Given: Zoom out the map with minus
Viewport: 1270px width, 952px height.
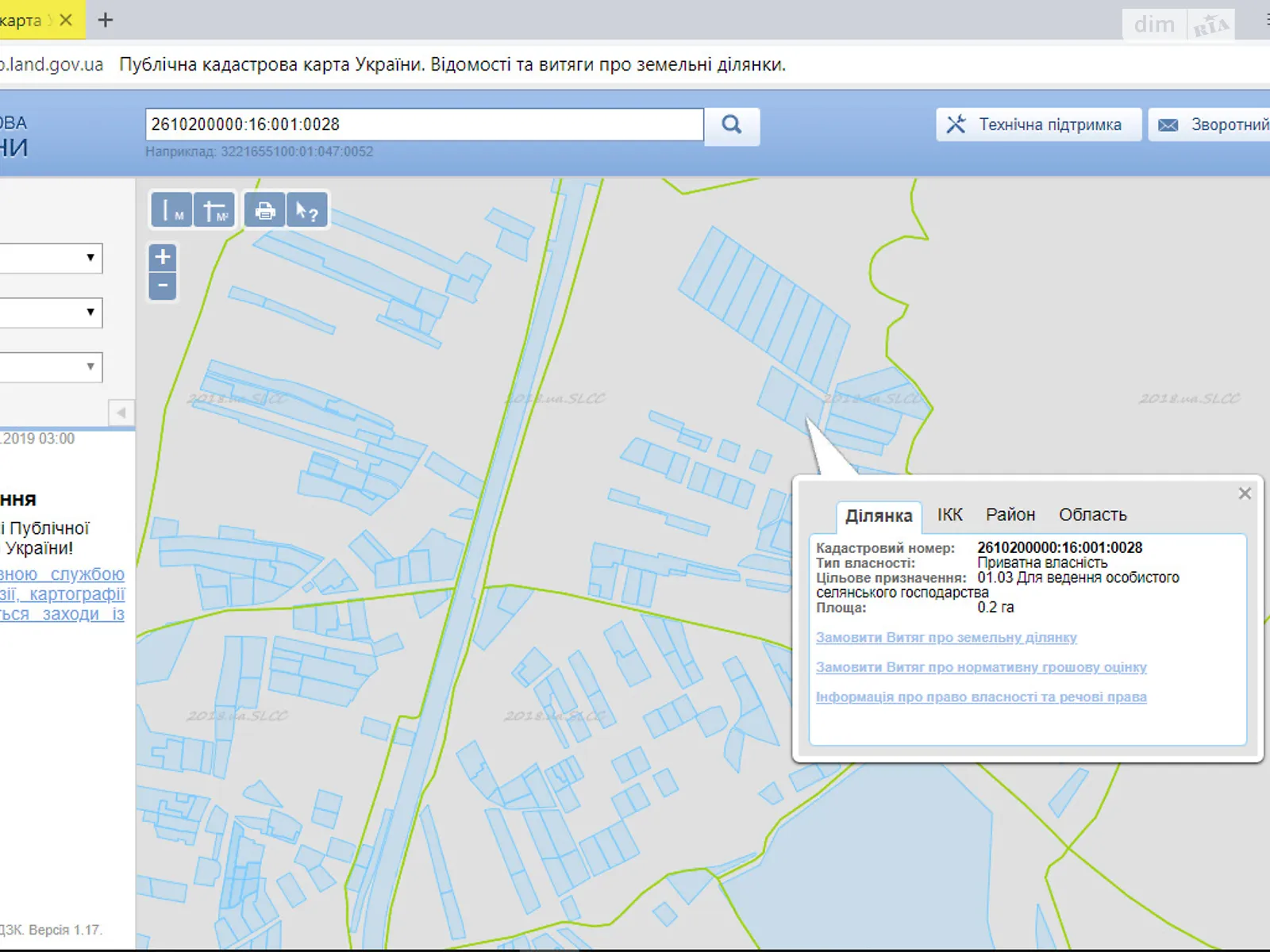Looking at the screenshot, I should coord(163,286).
